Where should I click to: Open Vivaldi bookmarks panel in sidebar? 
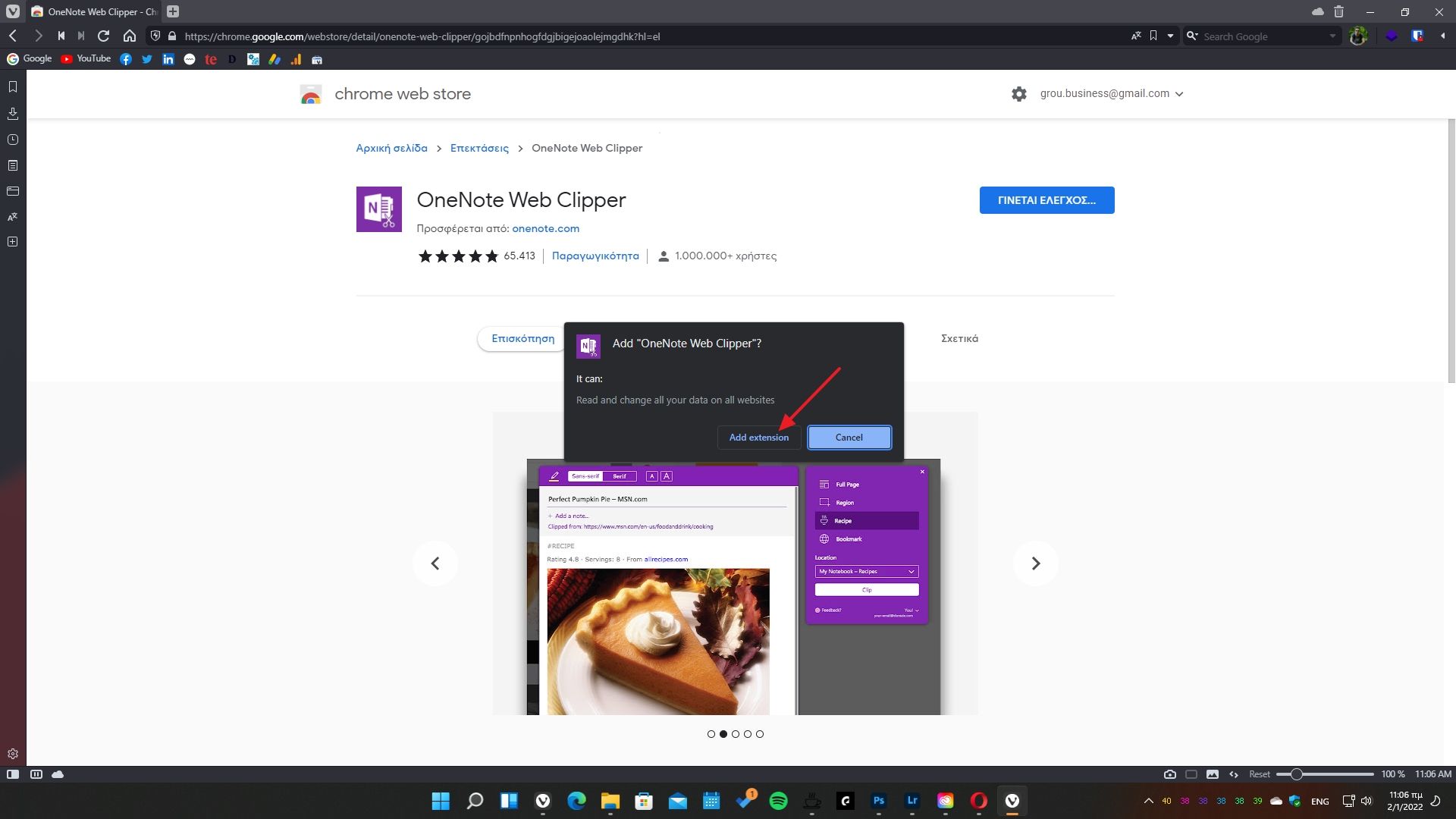tap(12, 87)
